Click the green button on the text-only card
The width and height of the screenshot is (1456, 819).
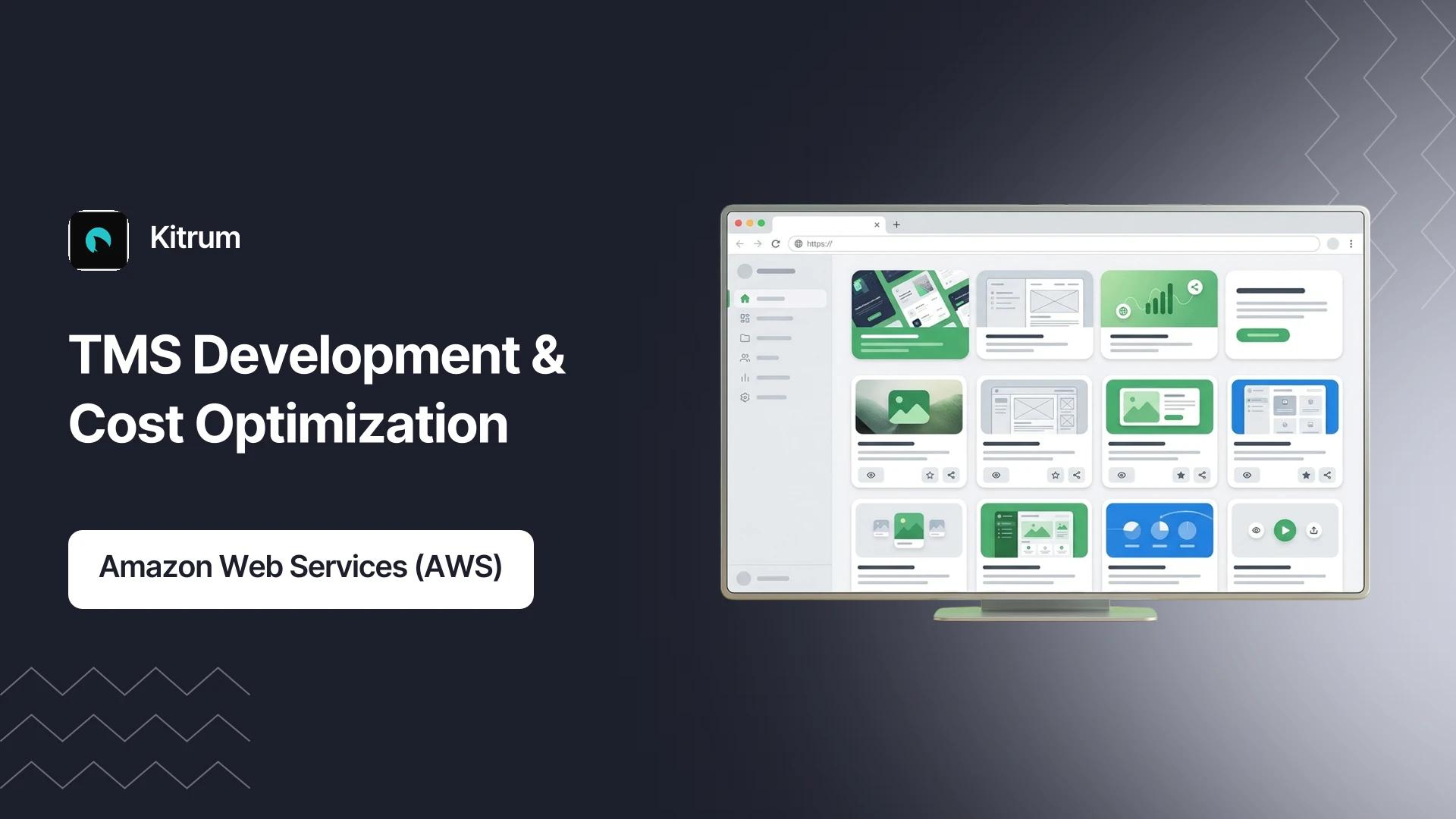click(1263, 334)
